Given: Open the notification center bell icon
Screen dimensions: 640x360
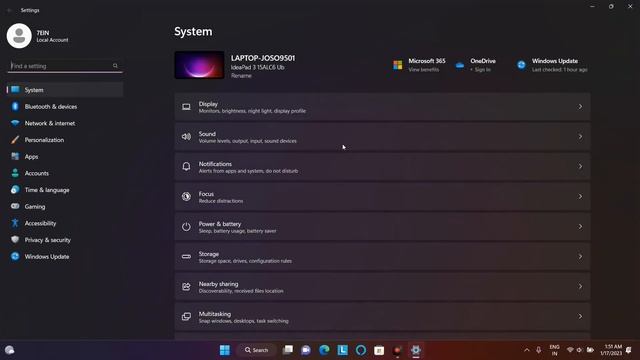Looking at the screenshot, I should coord(629,350).
